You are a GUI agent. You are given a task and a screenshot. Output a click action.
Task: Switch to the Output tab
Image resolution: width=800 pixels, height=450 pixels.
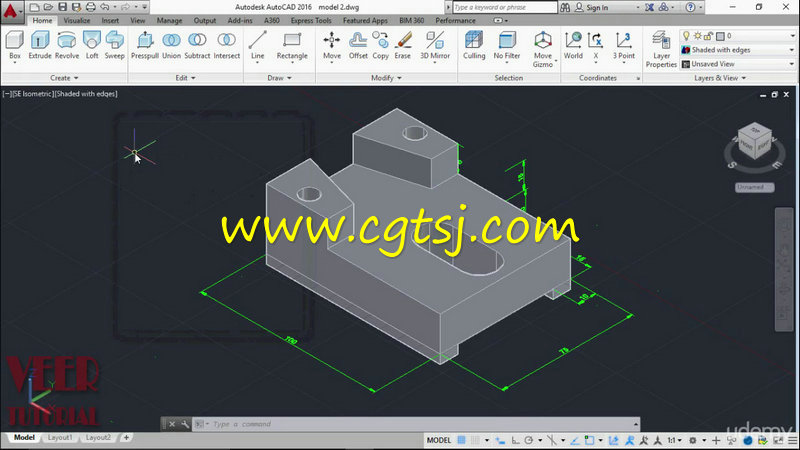click(x=205, y=20)
